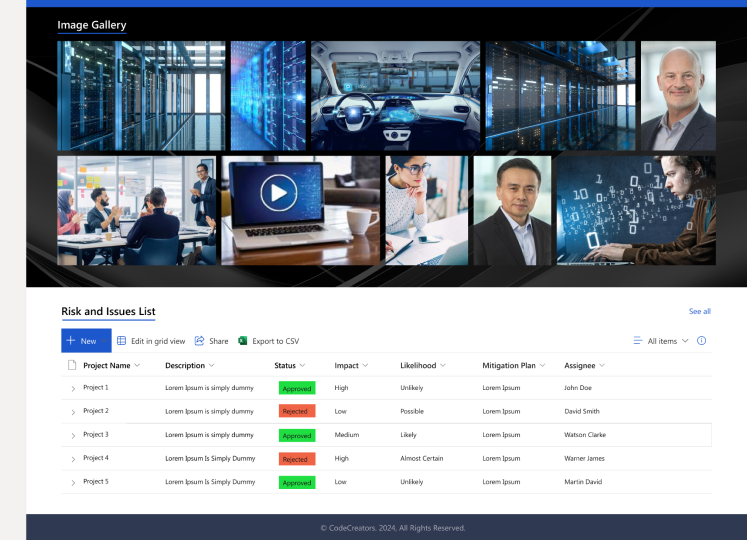Open the Assignee column dropdown

click(602, 366)
